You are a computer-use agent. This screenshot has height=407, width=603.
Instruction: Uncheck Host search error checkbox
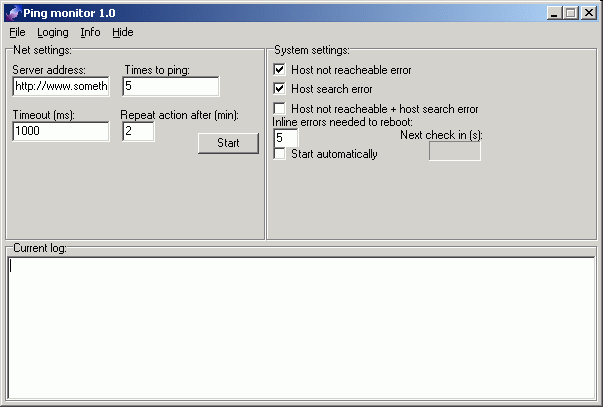[x=280, y=89]
